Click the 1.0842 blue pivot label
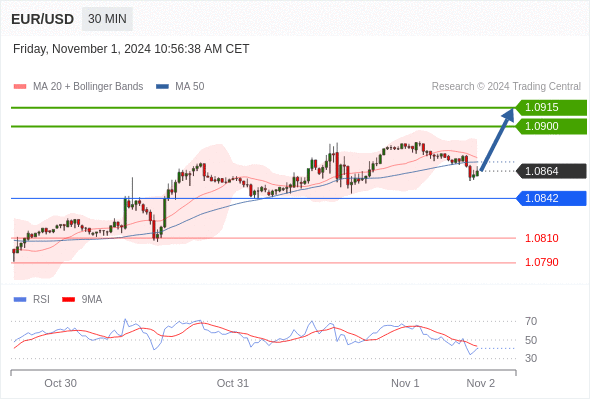Image resolution: width=590 pixels, height=400 pixels. (x=551, y=198)
